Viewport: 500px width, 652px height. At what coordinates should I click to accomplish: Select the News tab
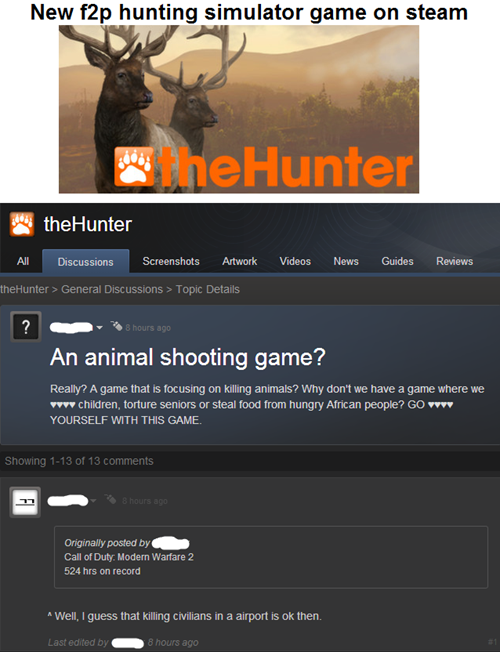[346, 261]
